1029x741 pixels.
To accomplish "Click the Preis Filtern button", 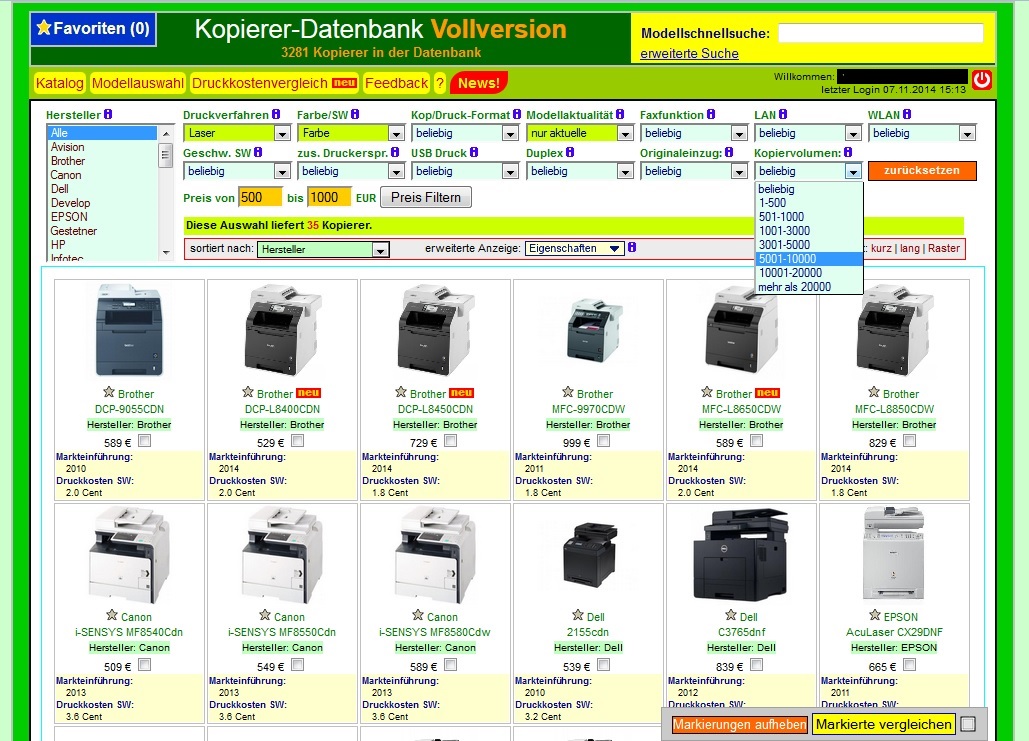I will click(x=426, y=198).
